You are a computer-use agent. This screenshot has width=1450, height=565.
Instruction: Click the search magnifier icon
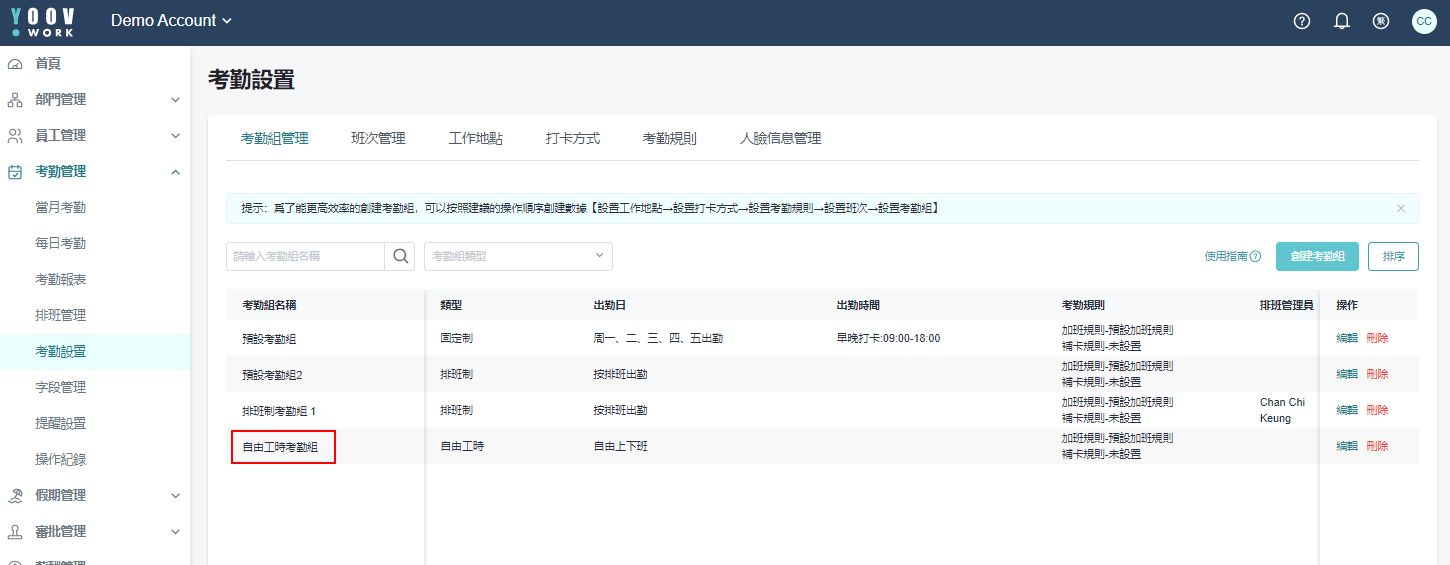[400, 256]
